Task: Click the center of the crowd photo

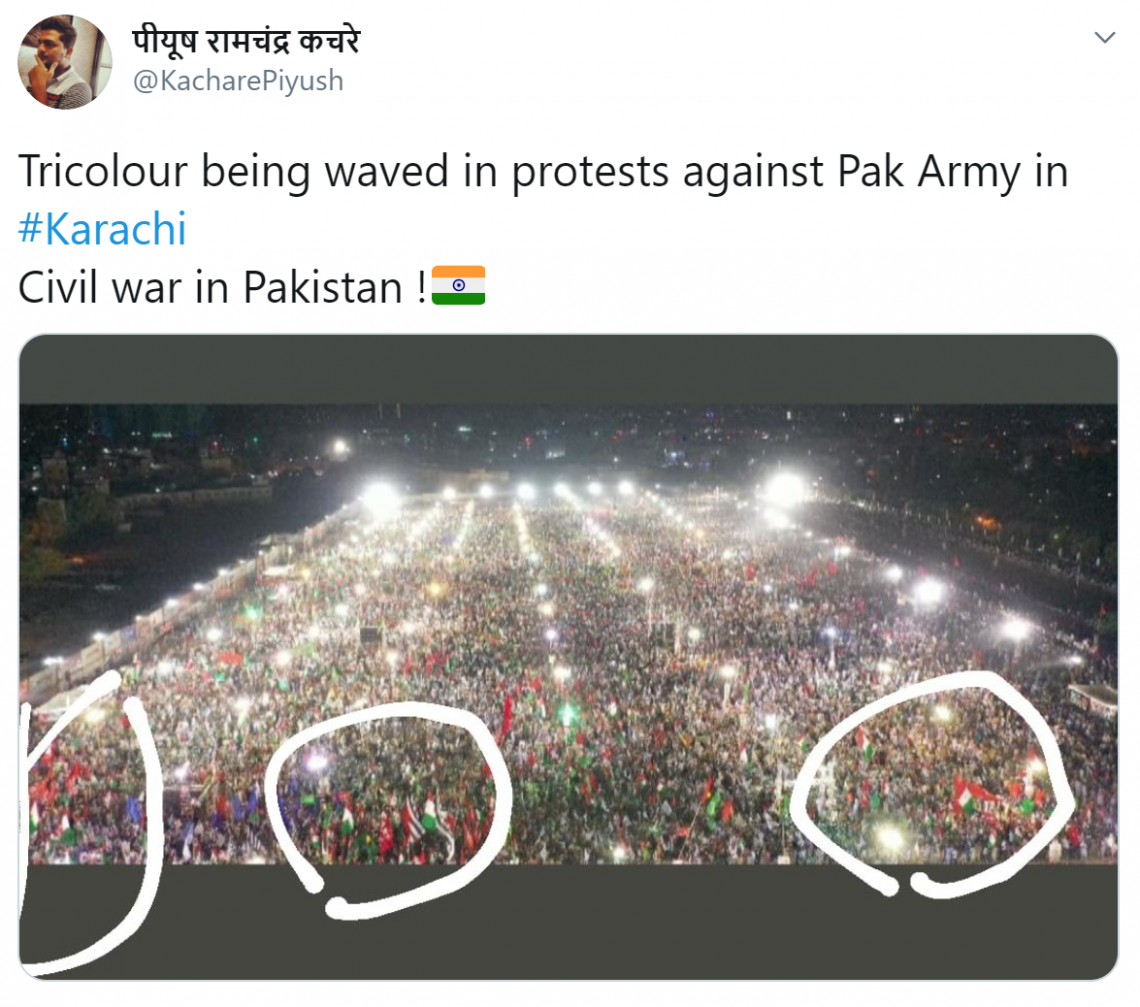Action: 568,633
